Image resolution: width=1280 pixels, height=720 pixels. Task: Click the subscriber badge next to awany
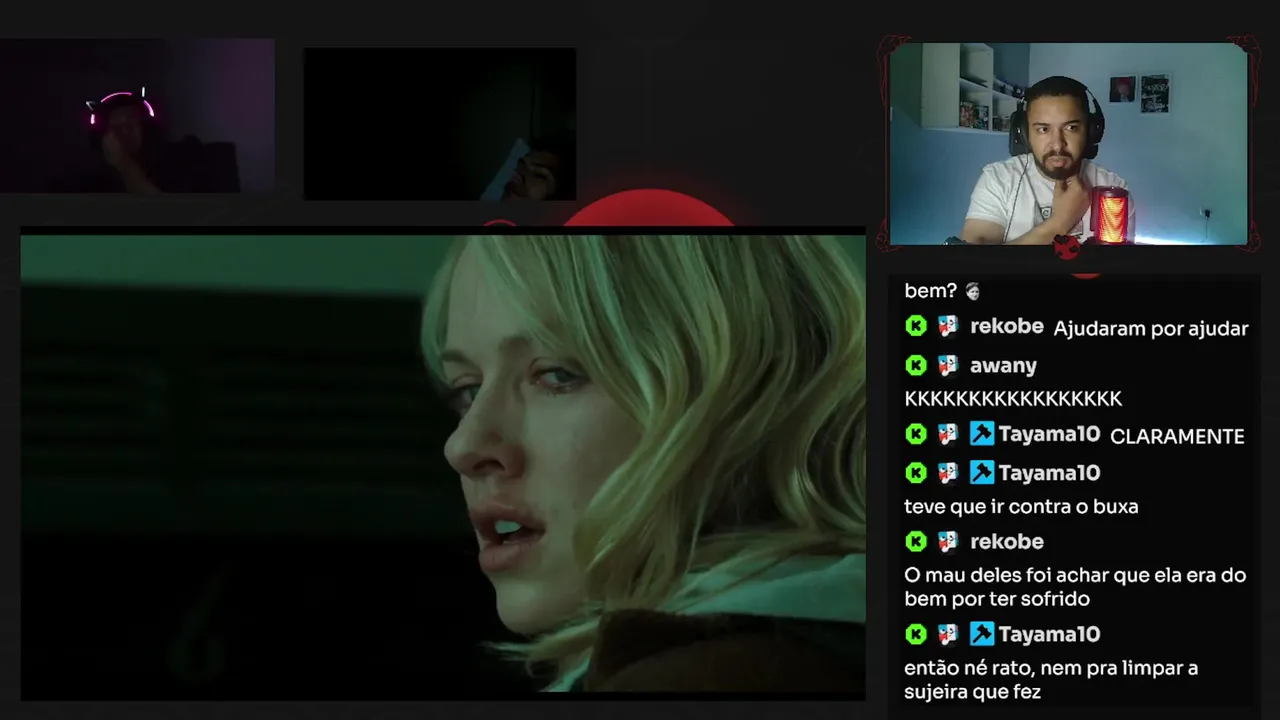point(948,365)
